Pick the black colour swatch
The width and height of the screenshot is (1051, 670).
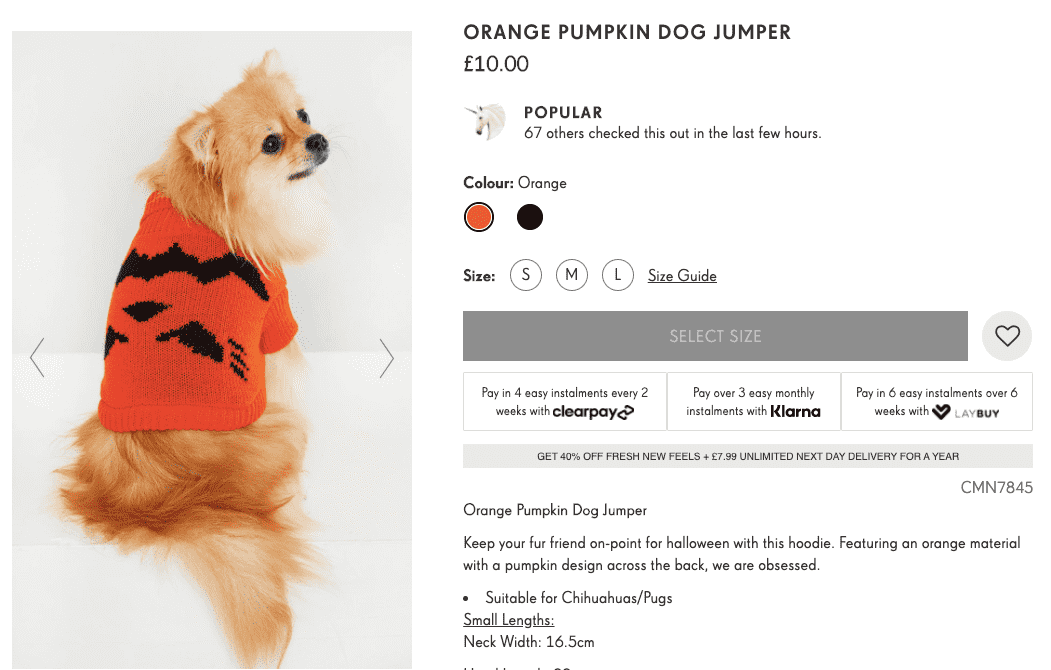530,217
